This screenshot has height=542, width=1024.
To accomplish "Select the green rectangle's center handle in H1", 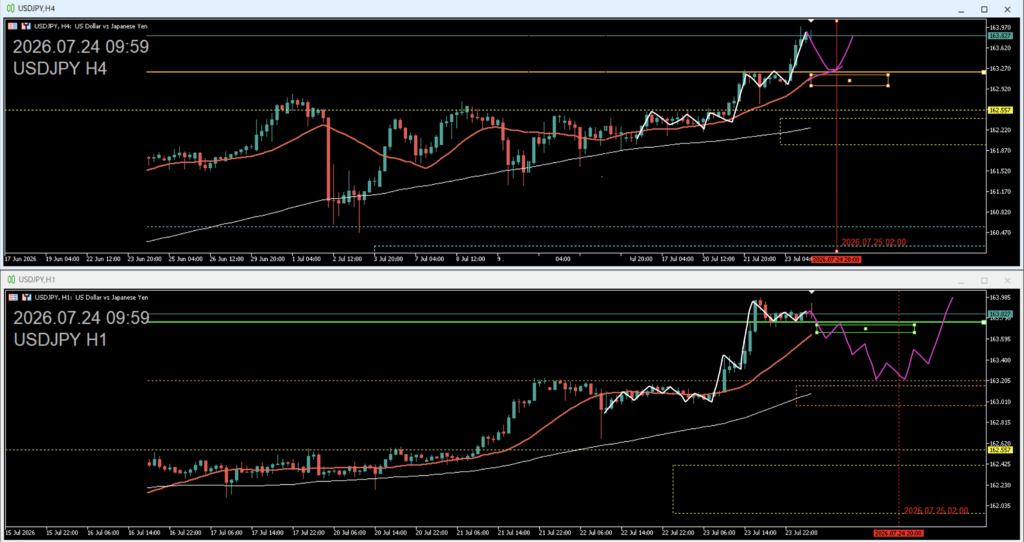I will [x=865, y=328].
